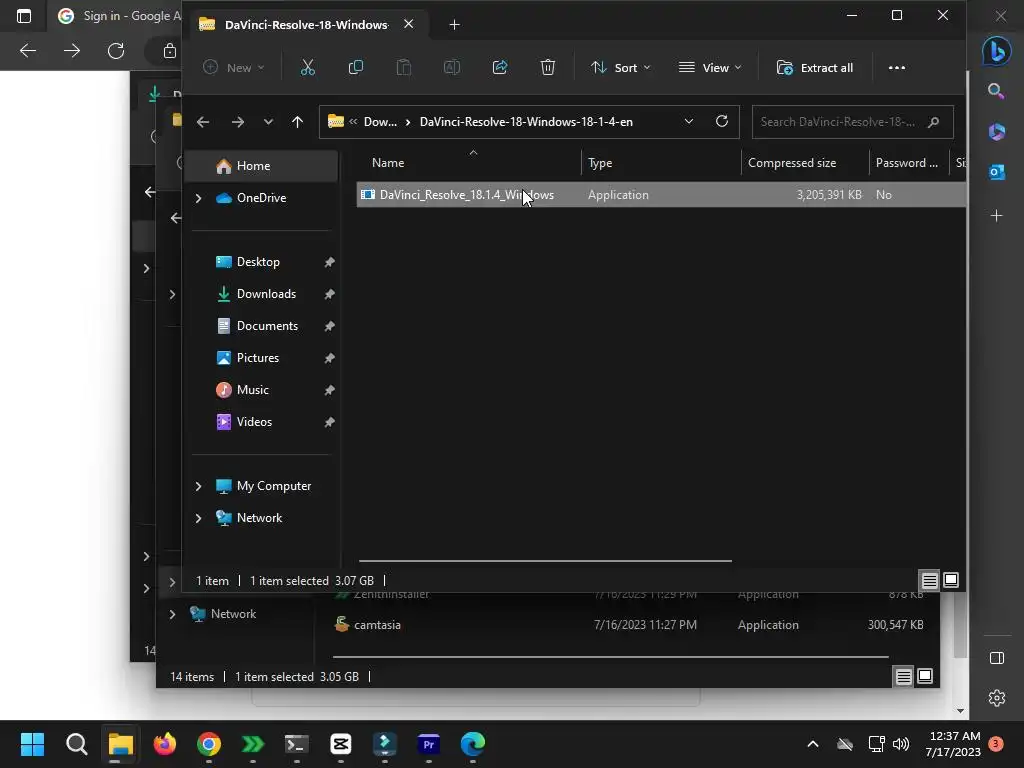Click the Delete trash can icon
The height and width of the screenshot is (768, 1024).
pos(547,67)
